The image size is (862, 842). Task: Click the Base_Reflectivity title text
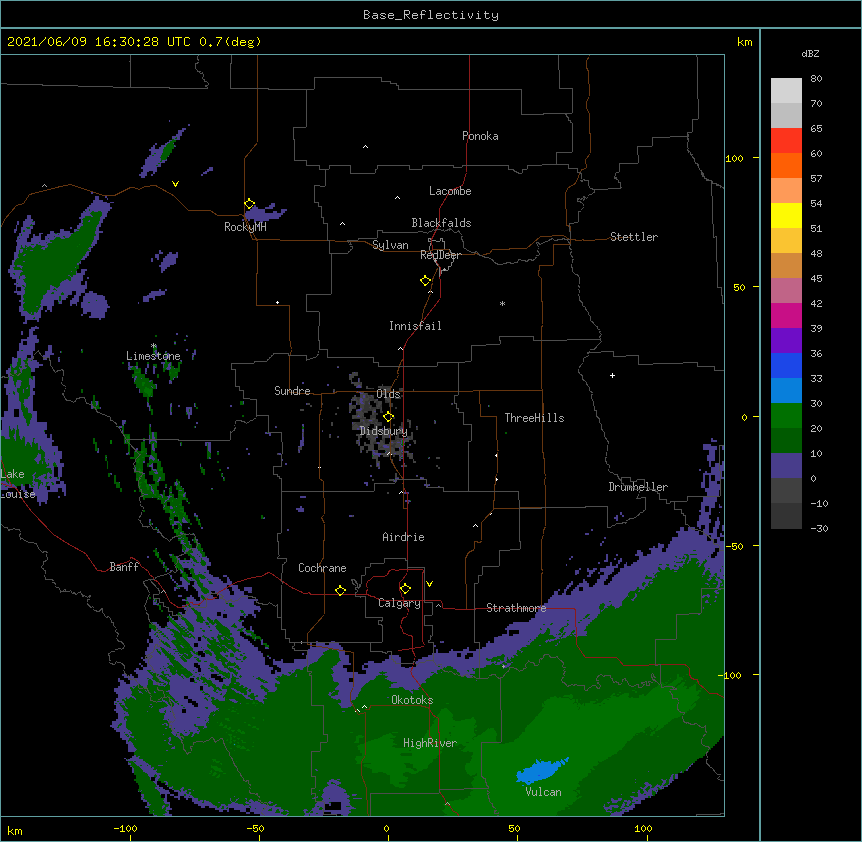pos(431,15)
